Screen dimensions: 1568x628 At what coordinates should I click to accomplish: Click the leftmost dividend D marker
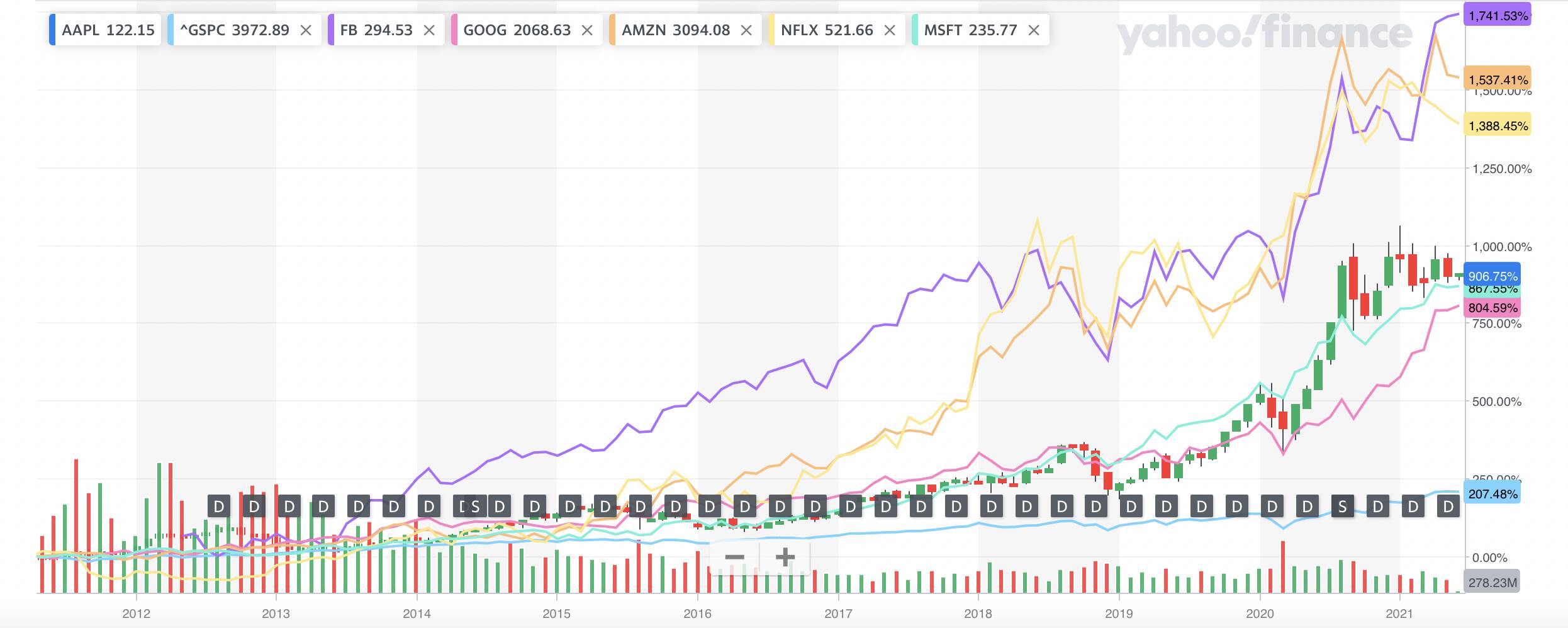pyautogui.click(x=219, y=507)
